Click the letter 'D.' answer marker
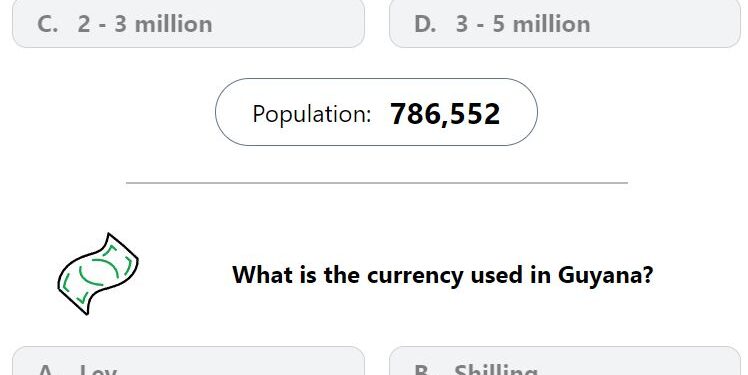Viewport: 748px width, 375px height. tap(425, 24)
